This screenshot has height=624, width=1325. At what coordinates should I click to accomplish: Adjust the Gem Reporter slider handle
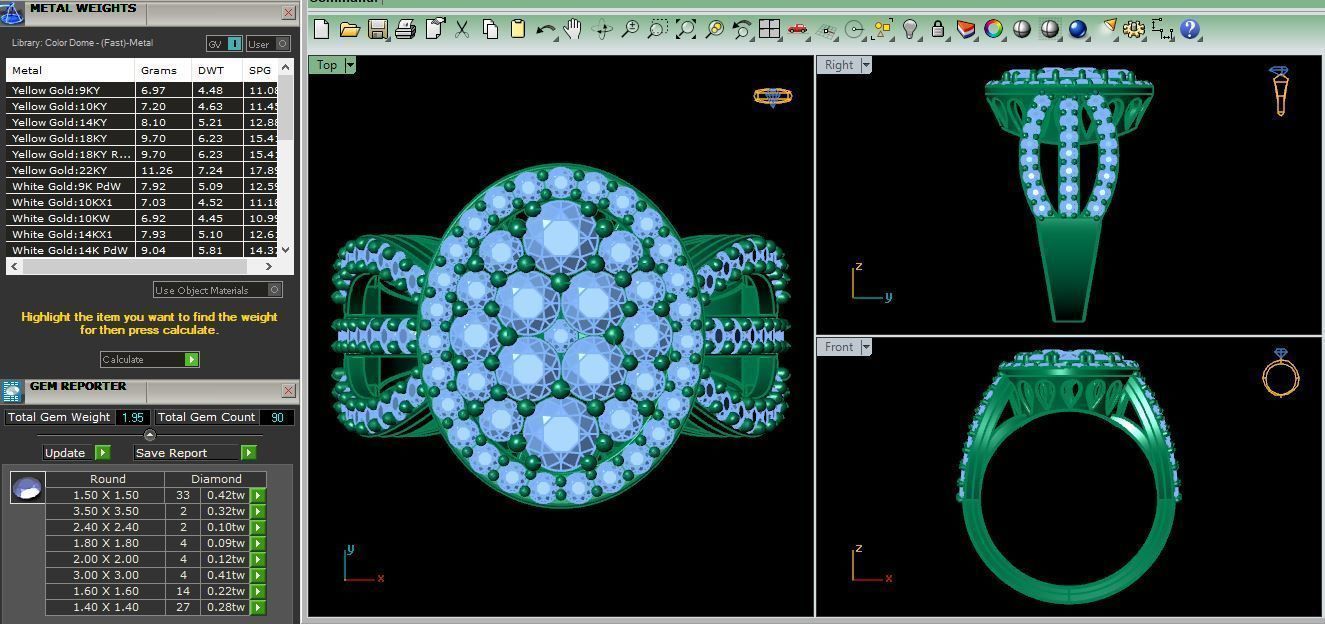click(150, 435)
